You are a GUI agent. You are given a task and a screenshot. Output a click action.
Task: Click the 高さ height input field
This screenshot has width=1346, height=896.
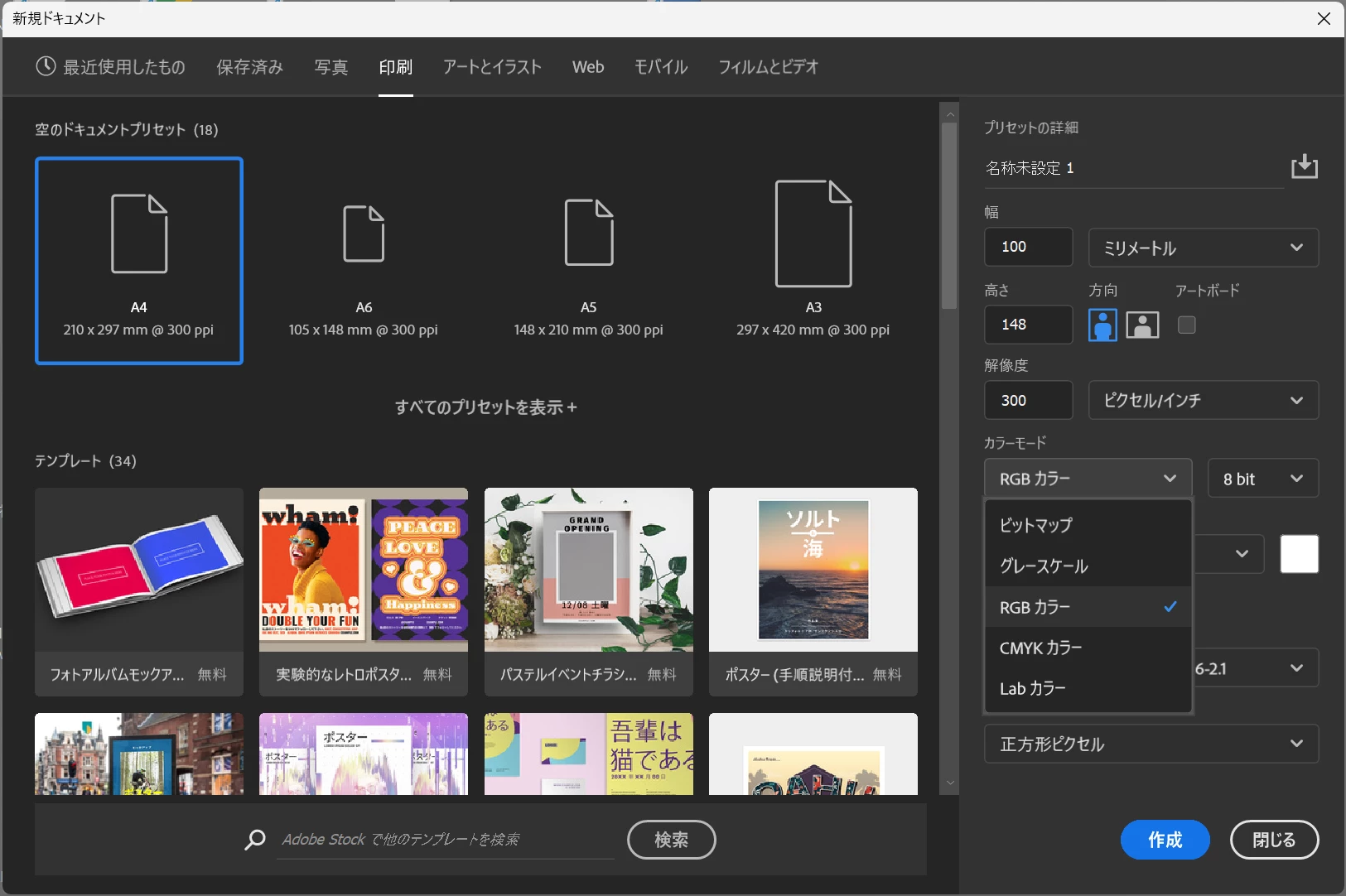[x=1029, y=325]
